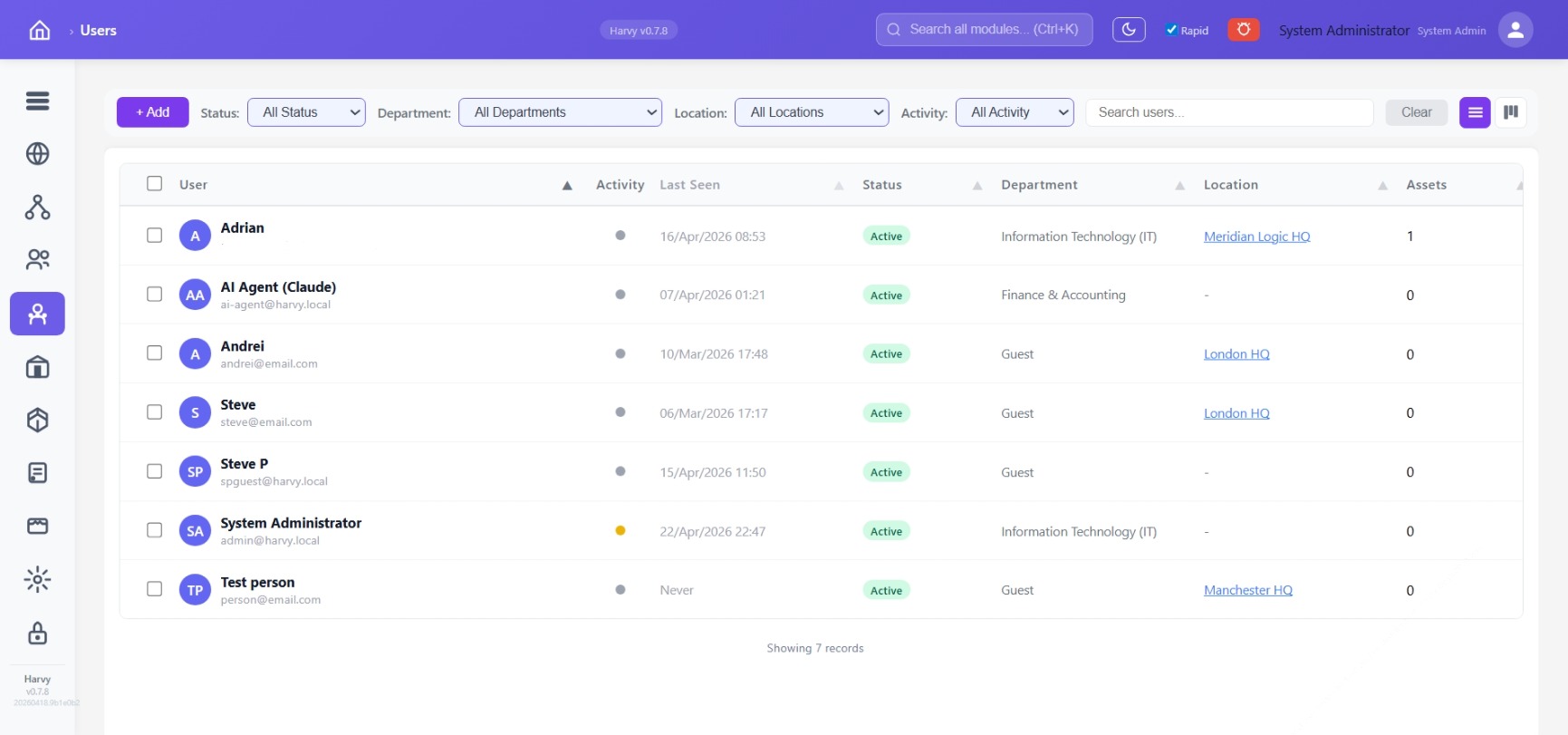The height and width of the screenshot is (735, 1568).
Task: Open the cube assets sidebar icon
Action: (x=37, y=420)
